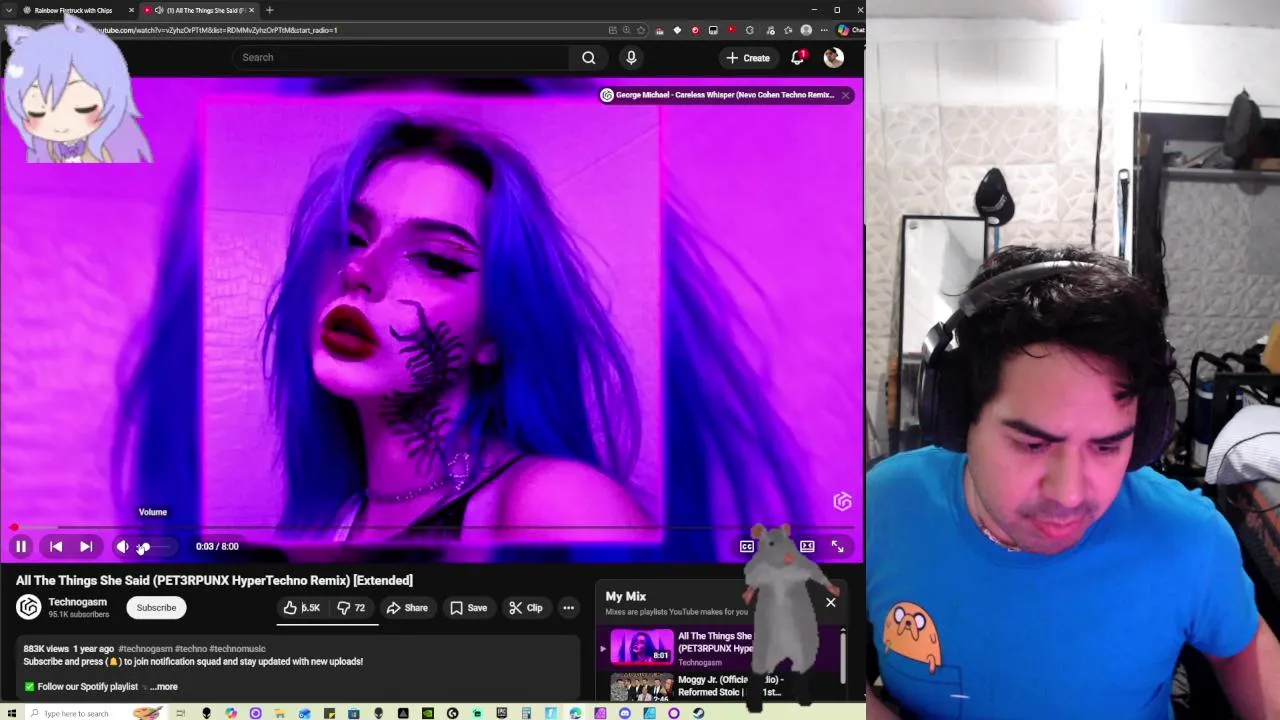The image size is (1280, 720).
Task: Open the Share dialog
Action: pyautogui.click(x=407, y=608)
